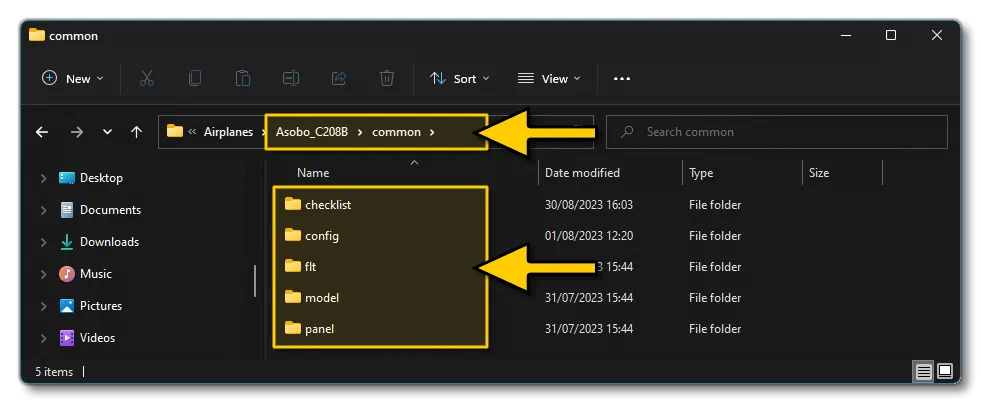981x404 pixels.
Task: Open the Sort dropdown
Action: (460, 79)
